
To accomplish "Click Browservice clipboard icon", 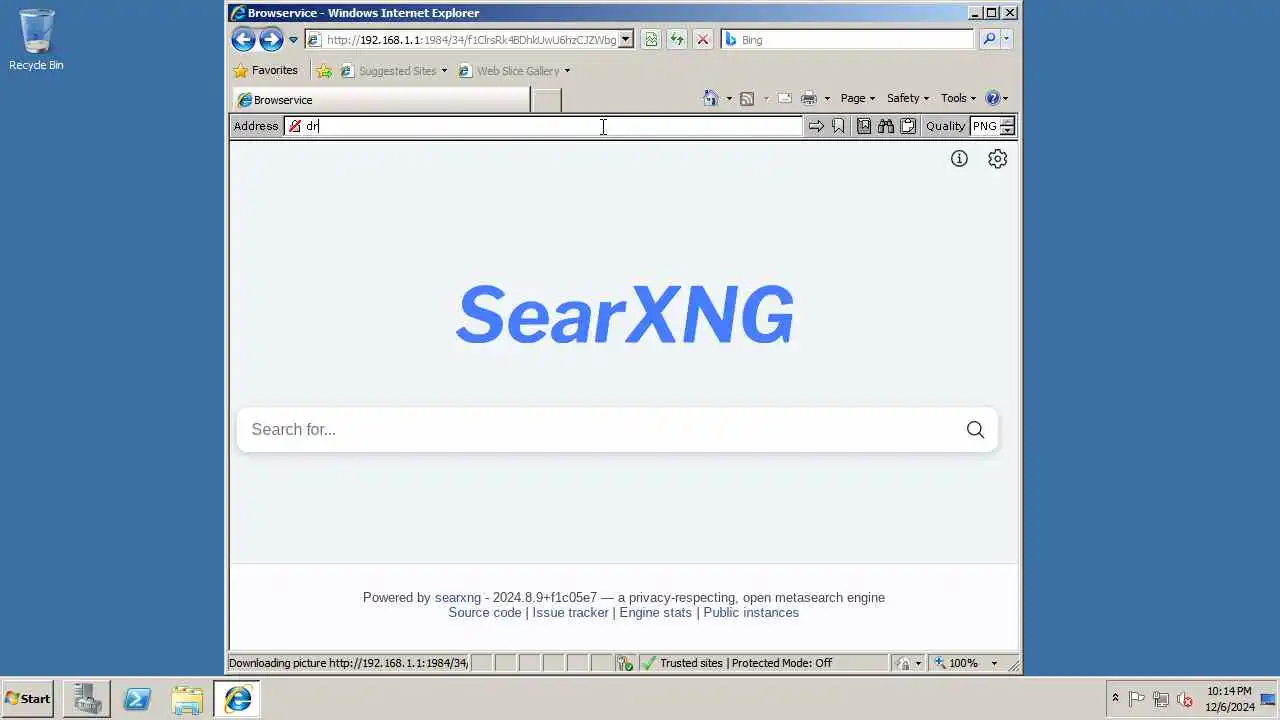I will pos(908,126).
